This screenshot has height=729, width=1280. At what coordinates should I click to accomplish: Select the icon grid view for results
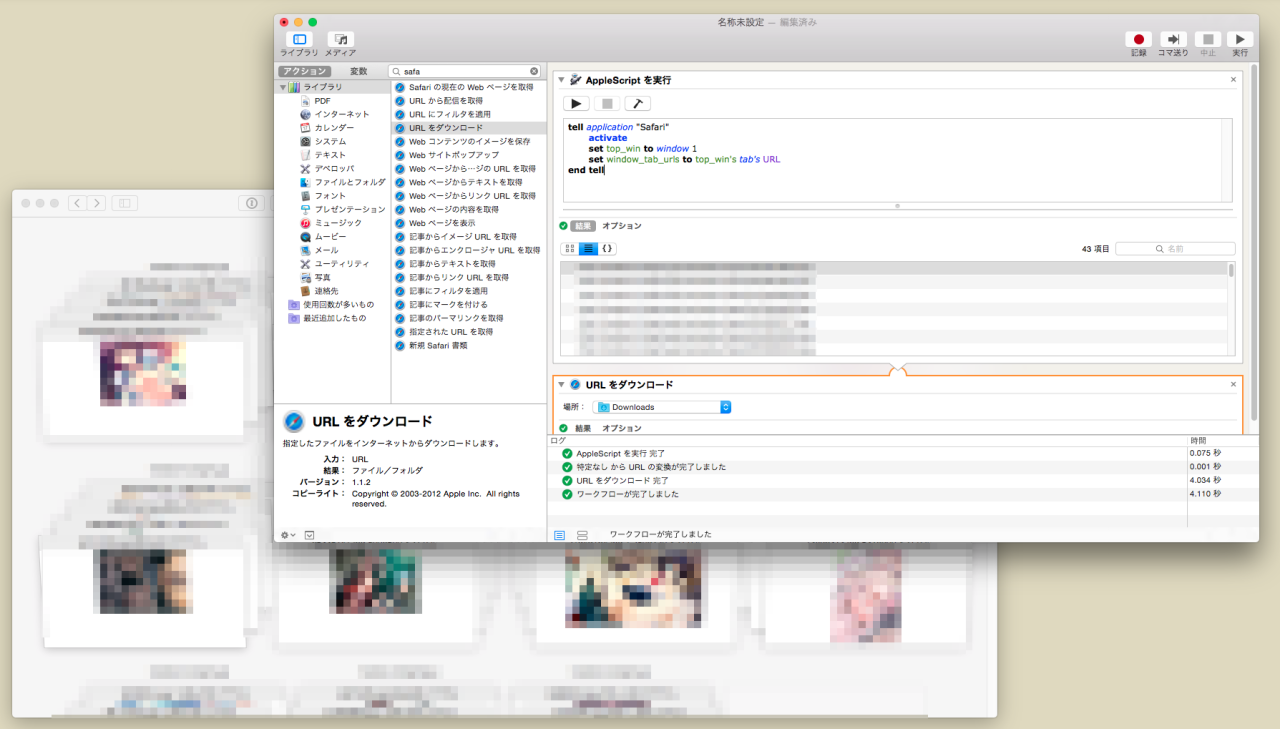click(570, 248)
